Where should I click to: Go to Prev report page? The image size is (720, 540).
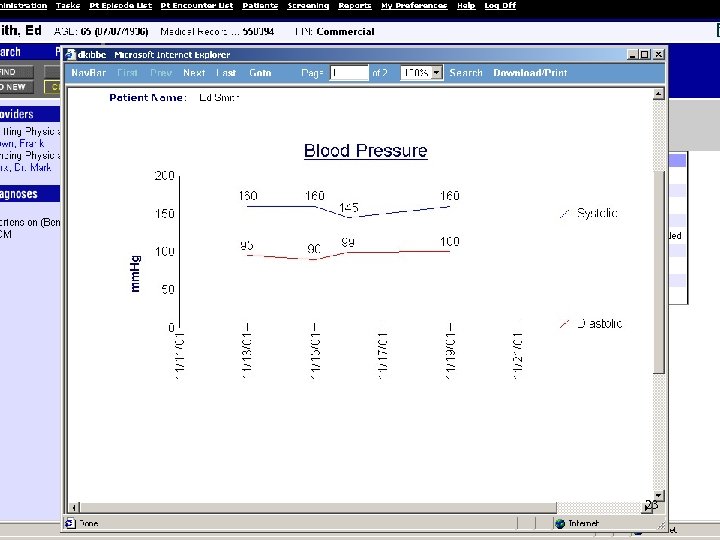point(161,73)
